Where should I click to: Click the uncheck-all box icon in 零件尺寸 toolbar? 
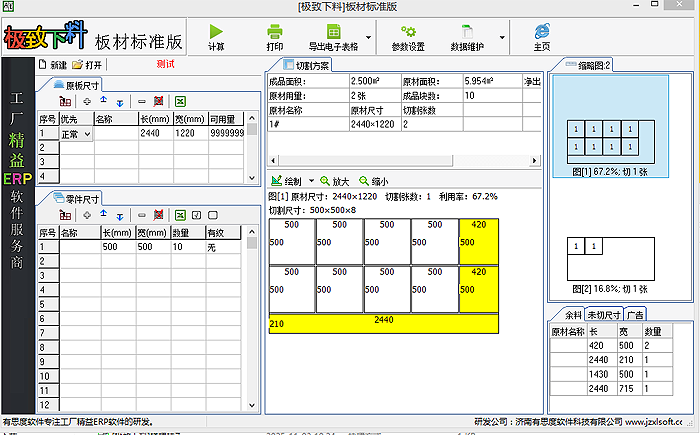pyautogui.click(x=212, y=215)
